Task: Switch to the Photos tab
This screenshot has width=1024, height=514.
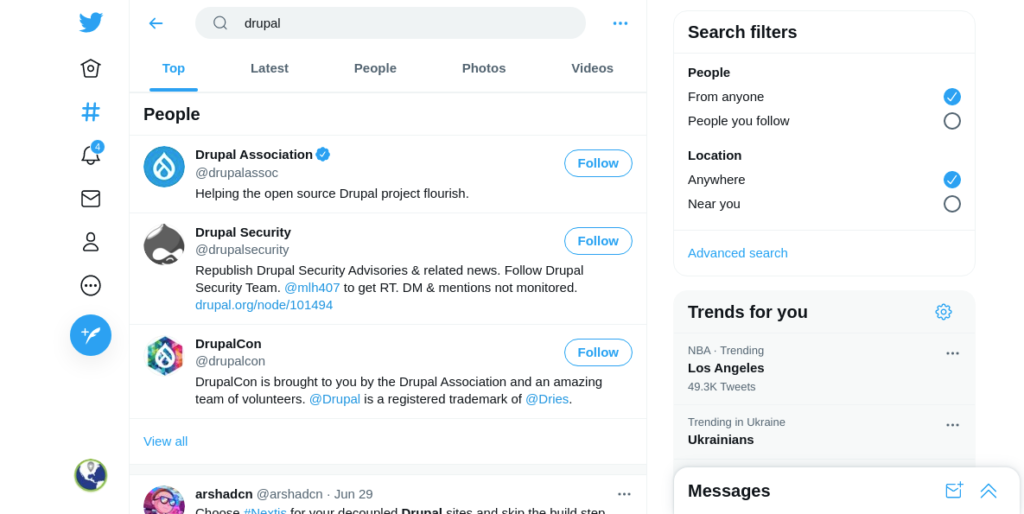Action: tap(484, 68)
